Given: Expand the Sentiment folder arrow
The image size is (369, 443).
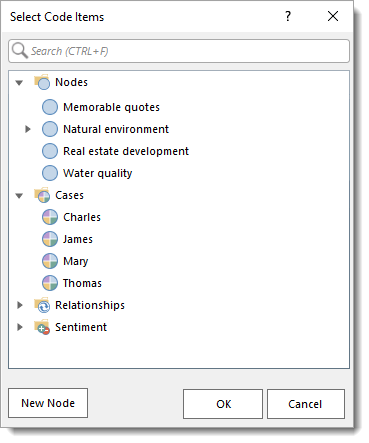Looking at the screenshot, I should [20, 327].
